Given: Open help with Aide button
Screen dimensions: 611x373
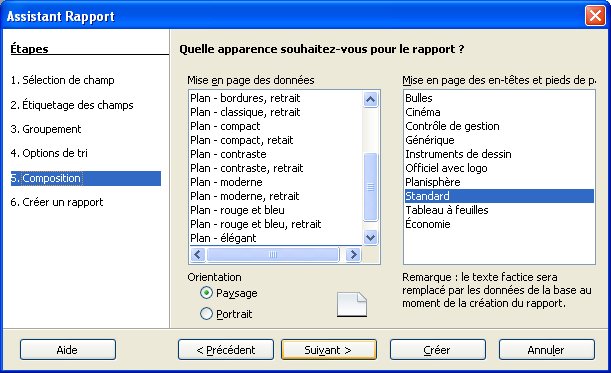Looking at the screenshot, I should point(68,350).
